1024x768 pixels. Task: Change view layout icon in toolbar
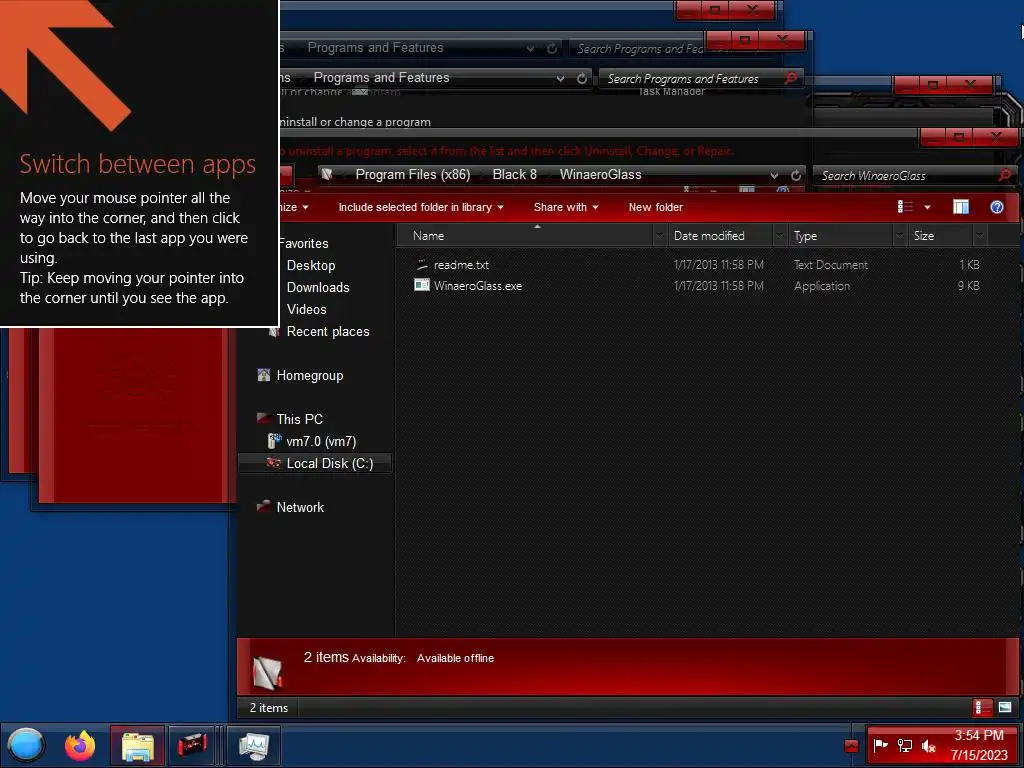click(905, 207)
